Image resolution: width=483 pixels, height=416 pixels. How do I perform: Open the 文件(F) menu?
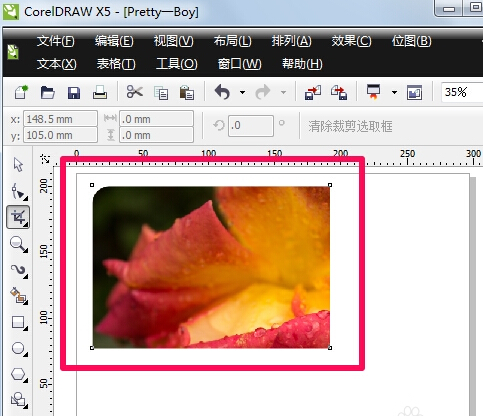pyautogui.click(x=56, y=41)
